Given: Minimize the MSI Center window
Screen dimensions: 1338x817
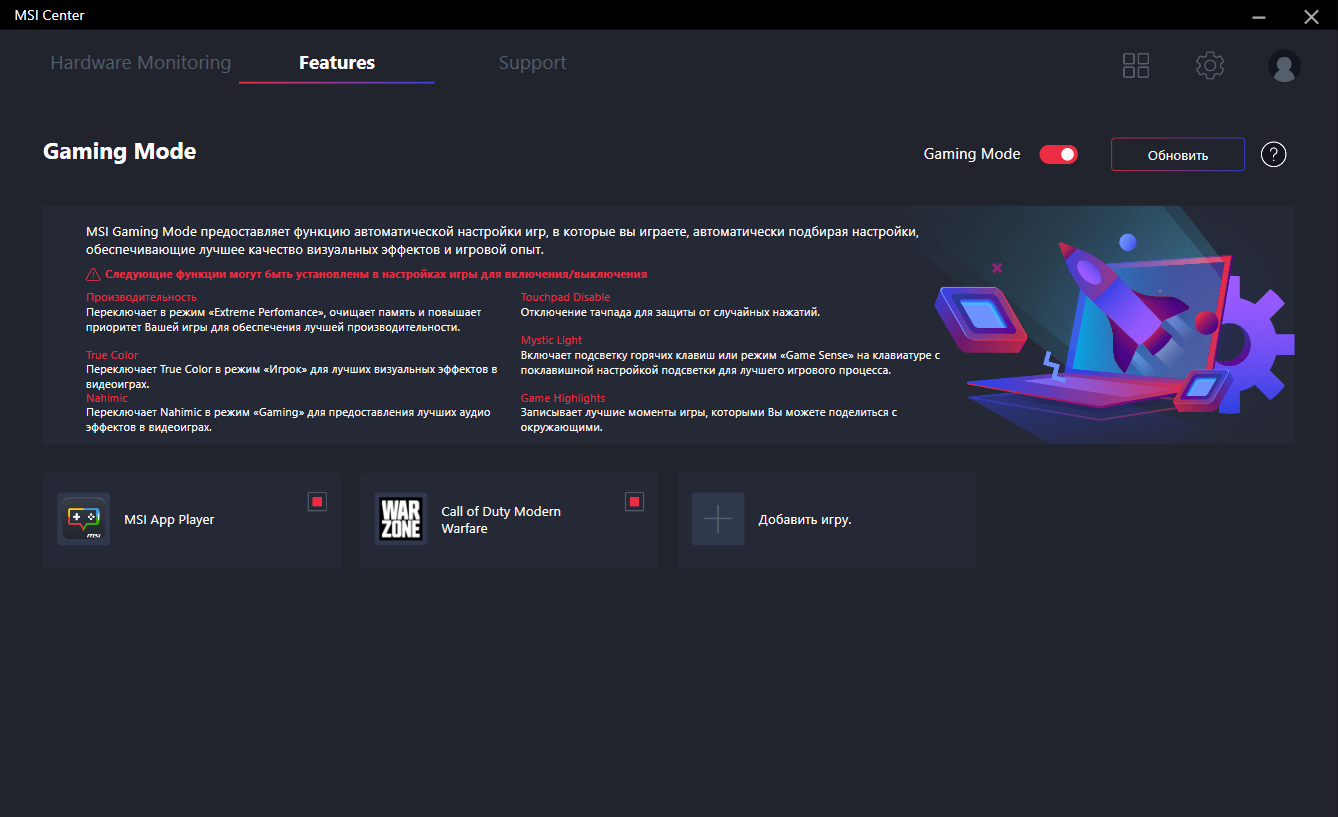Looking at the screenshot, I should [x=1260, y=16].
